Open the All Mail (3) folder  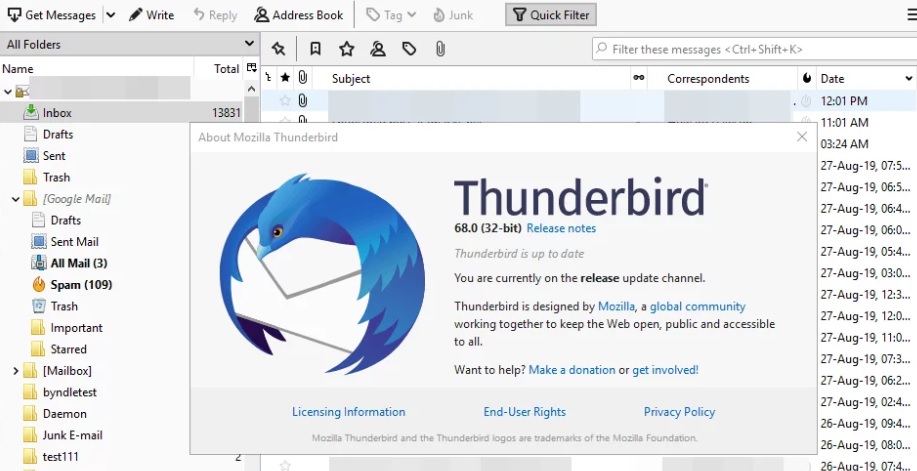(79, 263)
